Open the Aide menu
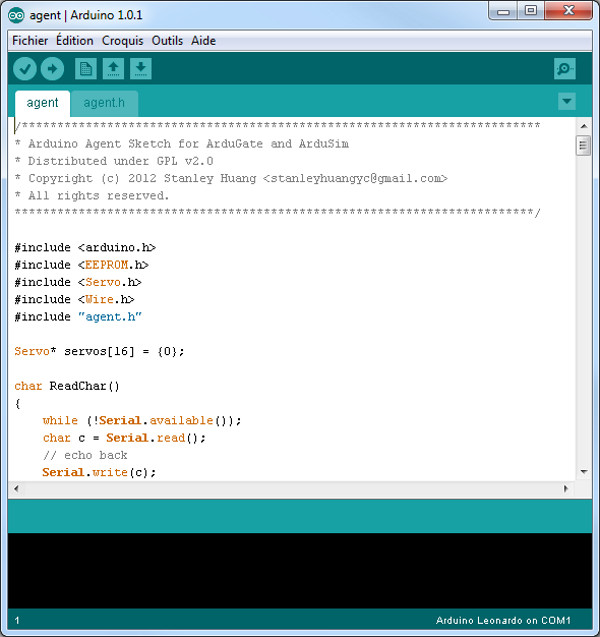This screenshot has width=600, height=637. coord(203,41)
